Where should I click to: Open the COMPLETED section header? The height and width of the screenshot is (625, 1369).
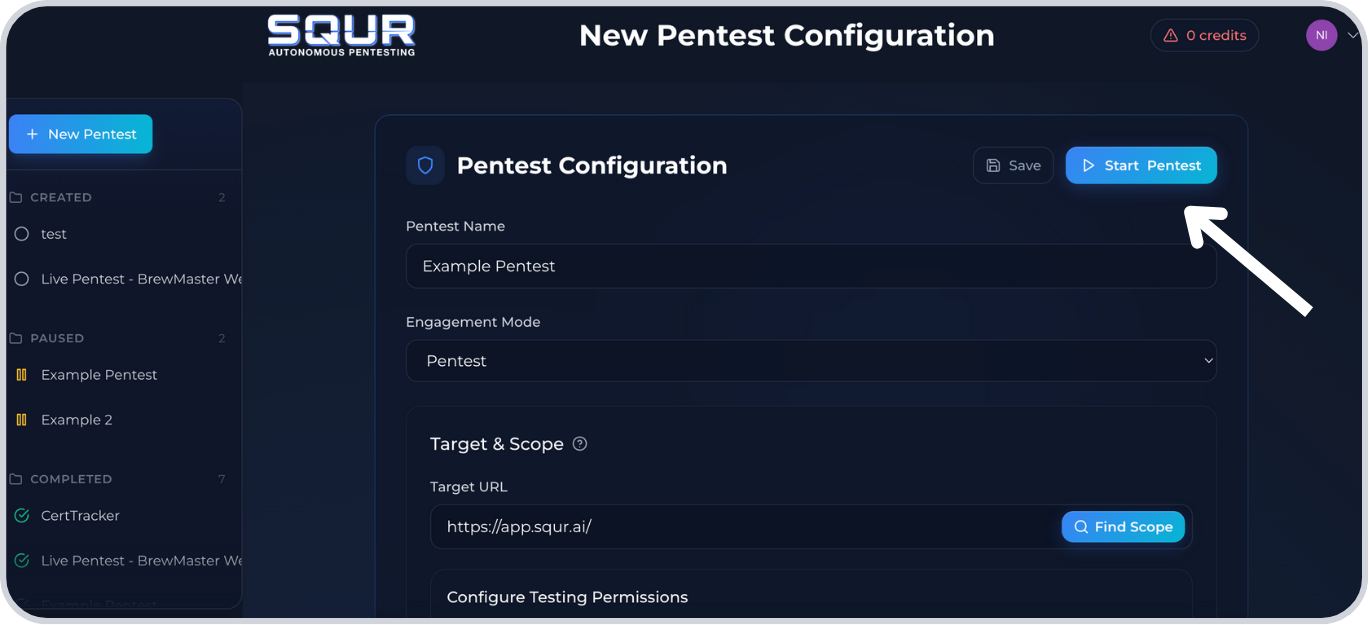70,478
